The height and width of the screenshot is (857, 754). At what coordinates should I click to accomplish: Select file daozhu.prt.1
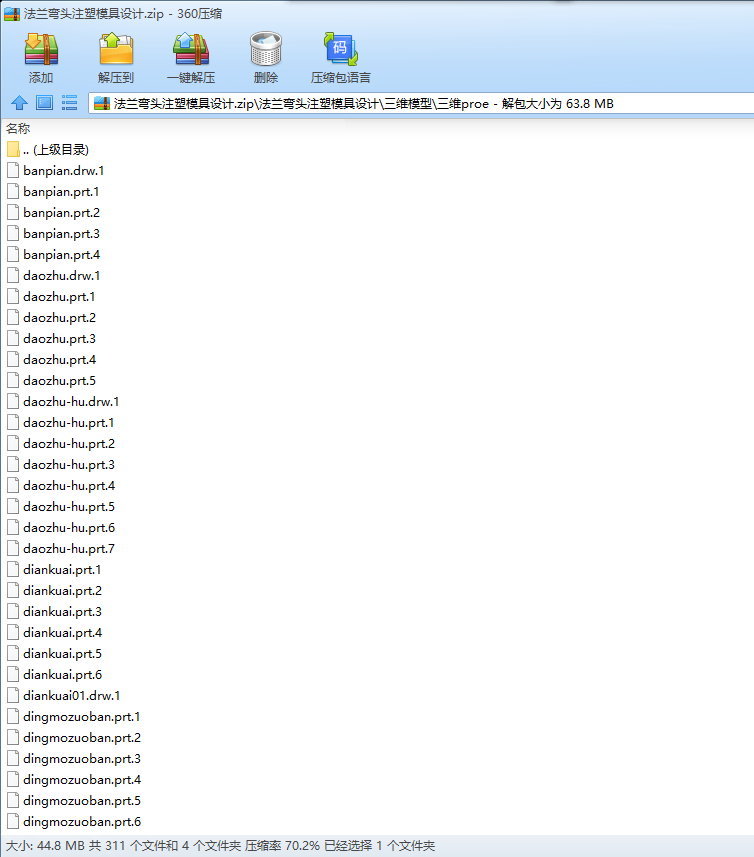point(51,297)
